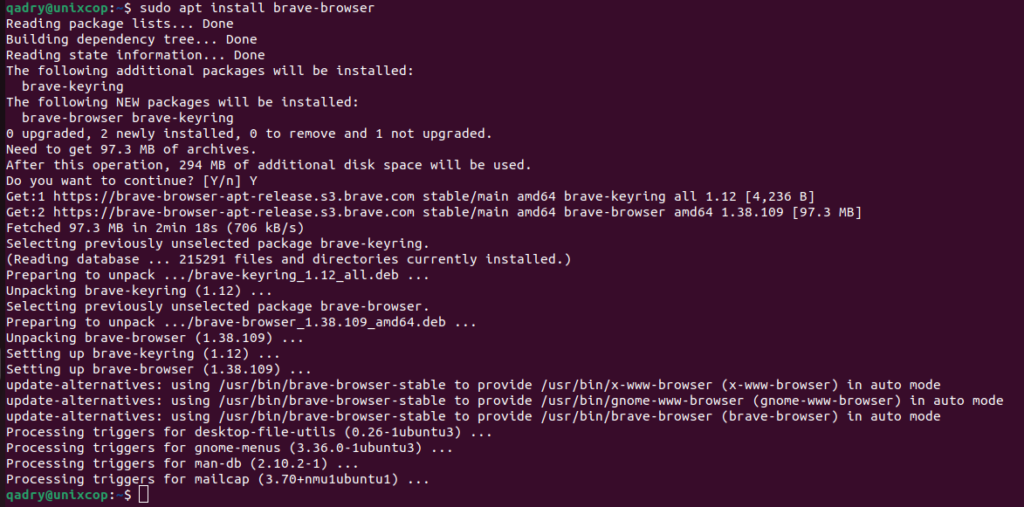Click the 'Reading package lists... Done' line

(x=120, y=24)
